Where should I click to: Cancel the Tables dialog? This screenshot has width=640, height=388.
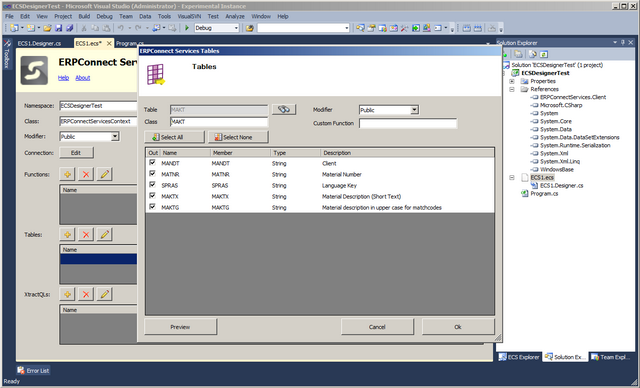pos(377,327)
